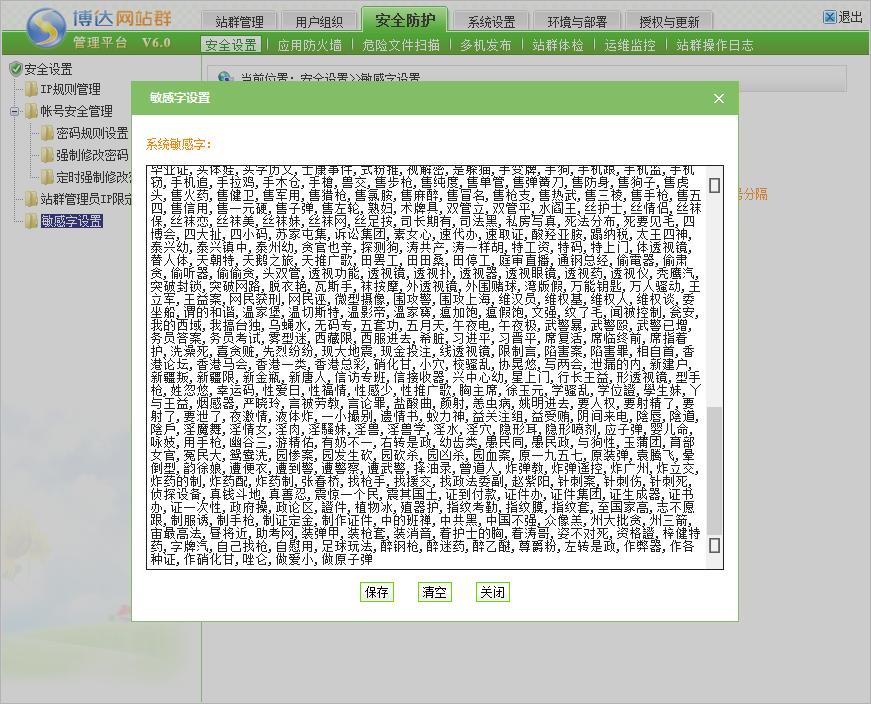Click the folder icon beside 强制修改密码
Viewport: 871px width, 704px height.
point(47,155)
